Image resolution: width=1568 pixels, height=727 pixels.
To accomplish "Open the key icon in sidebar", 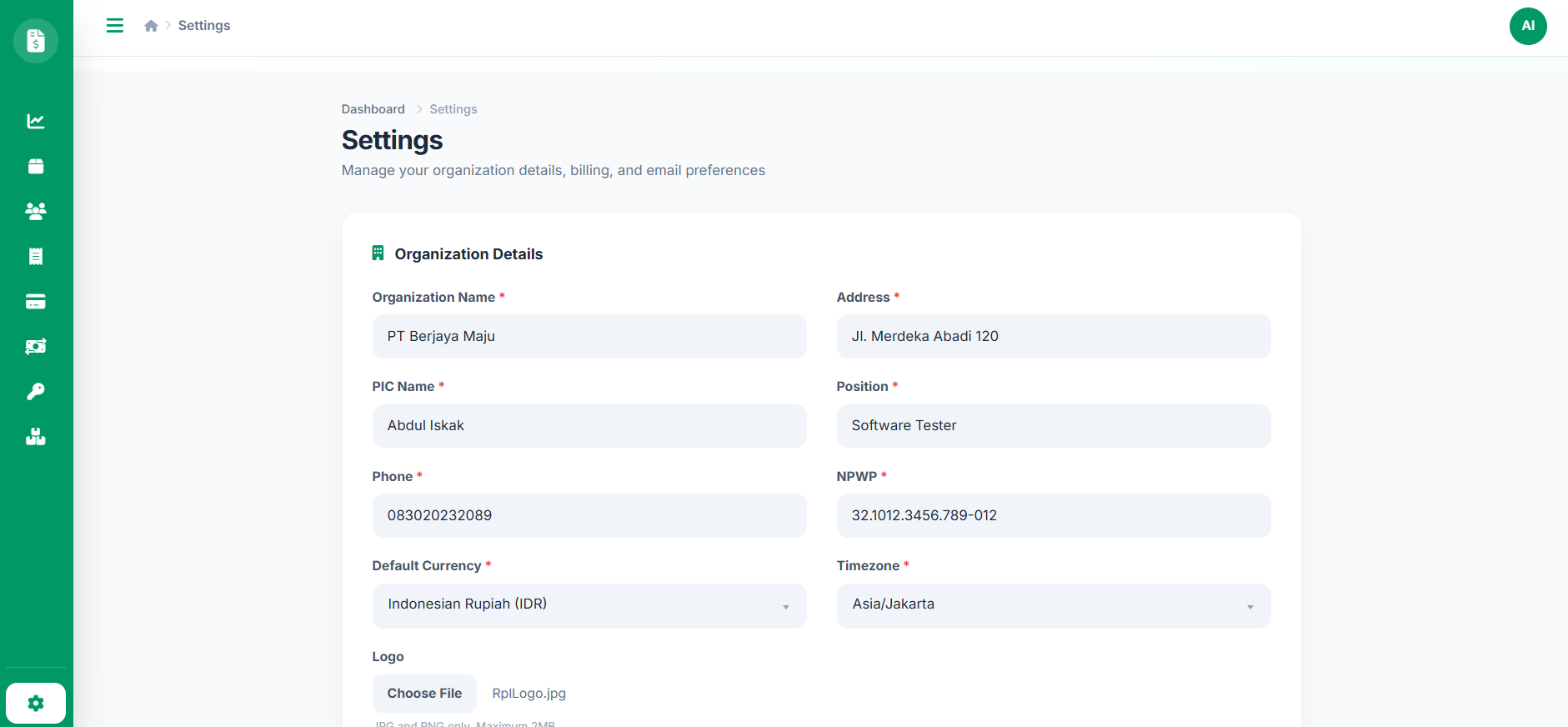I will pyautogui.click(x=36, y=392).
